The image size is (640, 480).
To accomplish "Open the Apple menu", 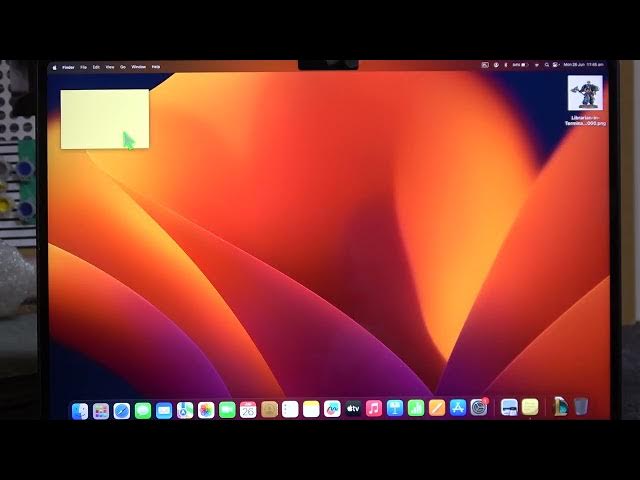I will (56, 66).
